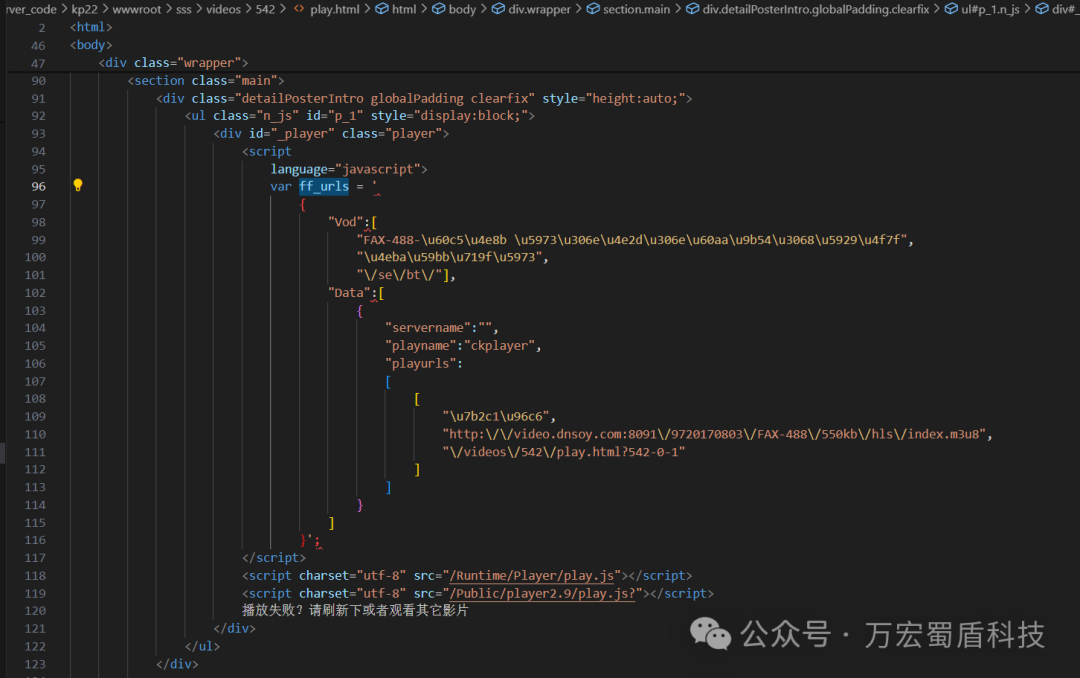
Task: Click line number 96 in the gutter
Action: pyautogui.click(x=38, y=186)
